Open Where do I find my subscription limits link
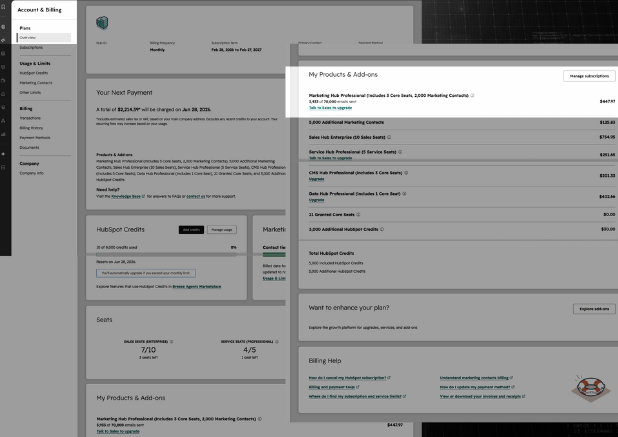This screenshot has width=618, height=437. pos(355,396)
